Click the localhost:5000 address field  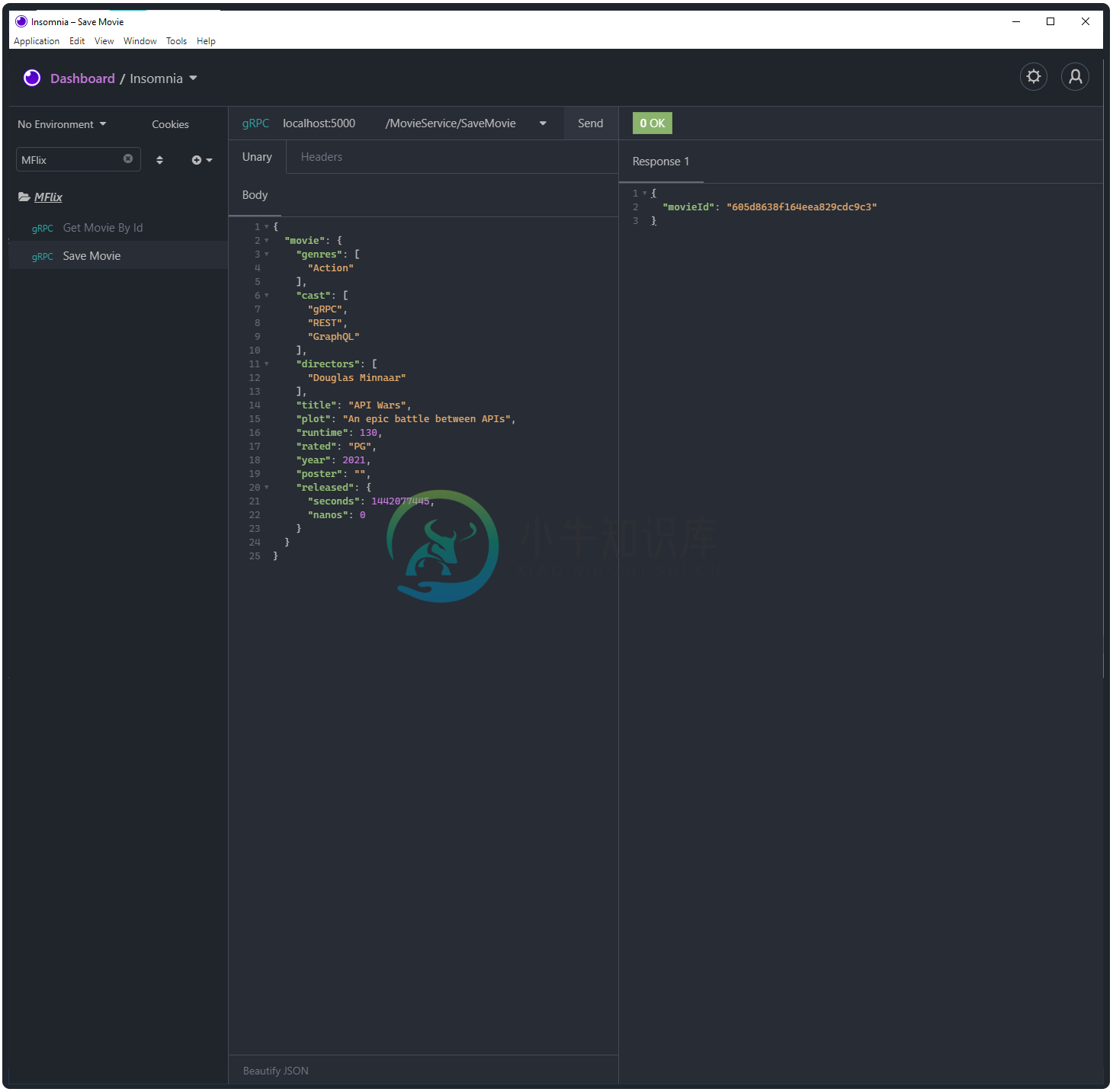319,123
